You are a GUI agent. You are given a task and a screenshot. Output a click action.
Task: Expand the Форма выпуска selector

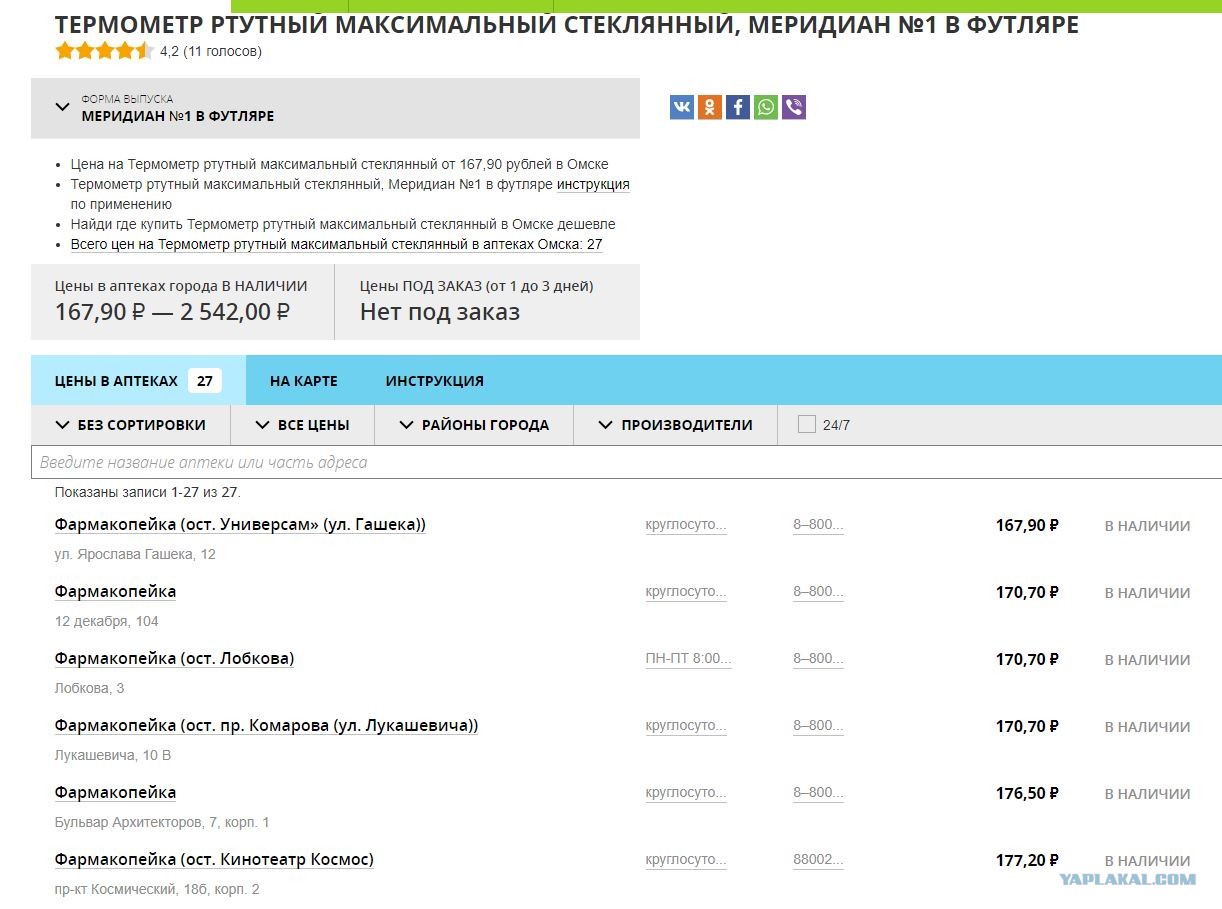pos(335,108)
